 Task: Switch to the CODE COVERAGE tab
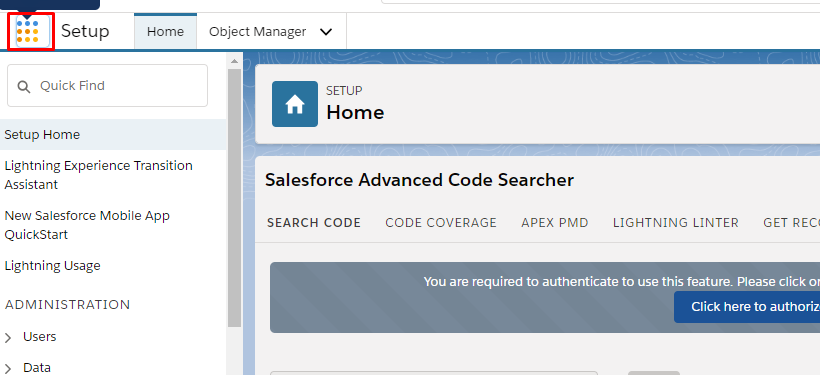pyautogui.click(x=441, y=223)
